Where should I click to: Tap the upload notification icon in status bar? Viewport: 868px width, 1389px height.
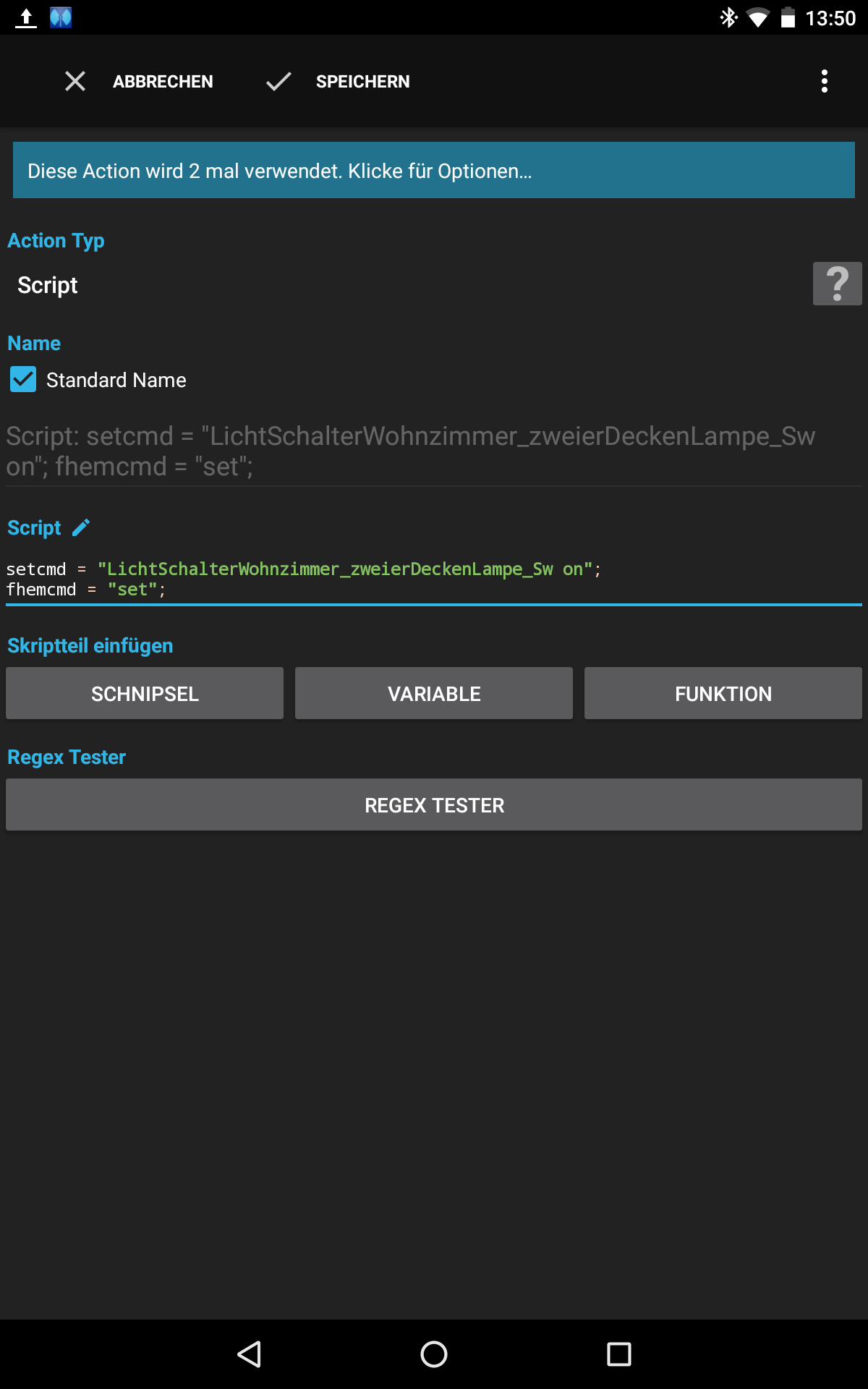point(26,18)
